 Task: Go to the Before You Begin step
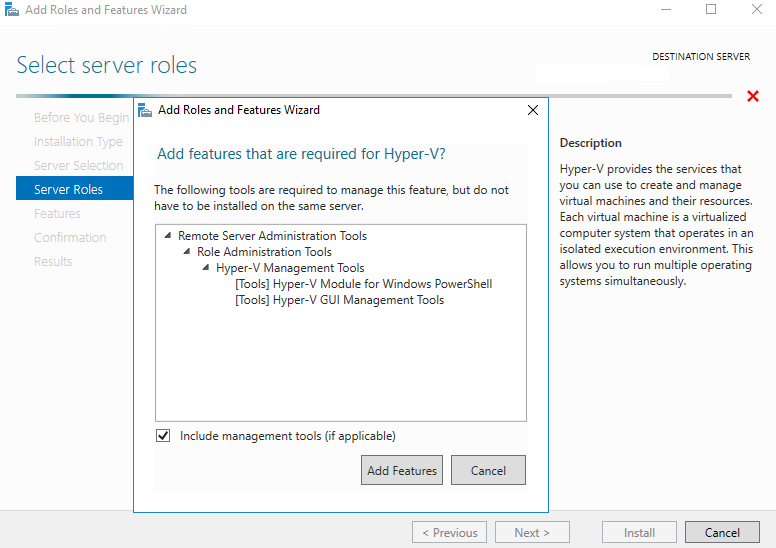coord(81,117)
